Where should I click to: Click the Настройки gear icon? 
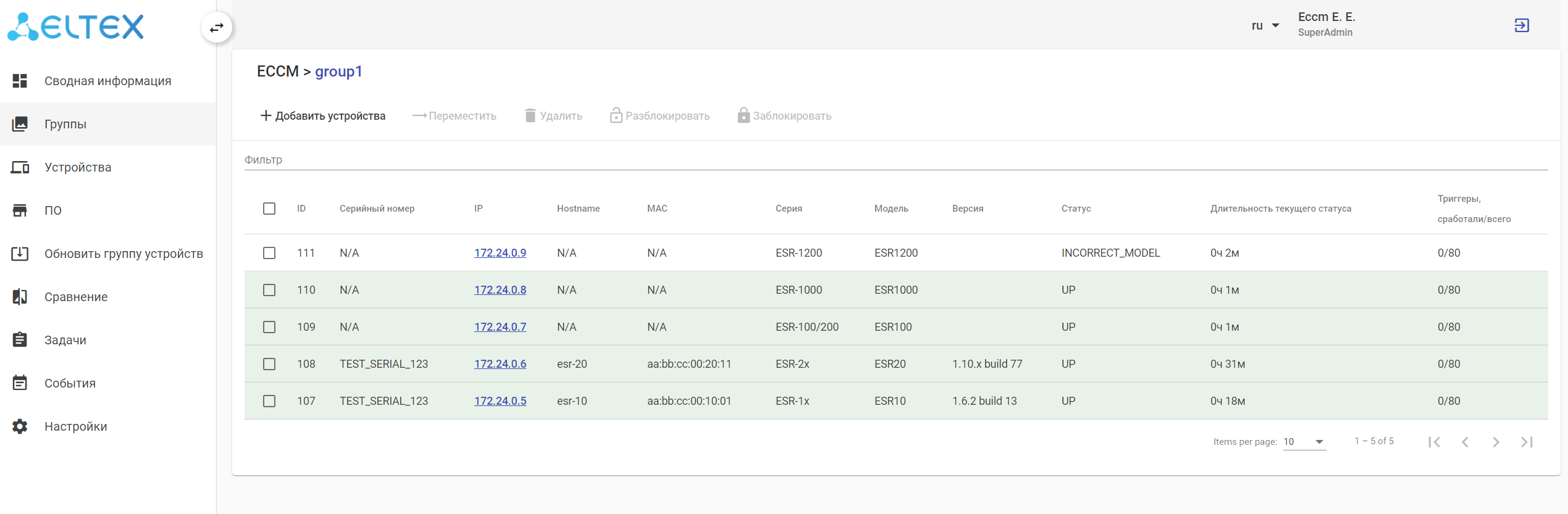[x=20, y=426]
